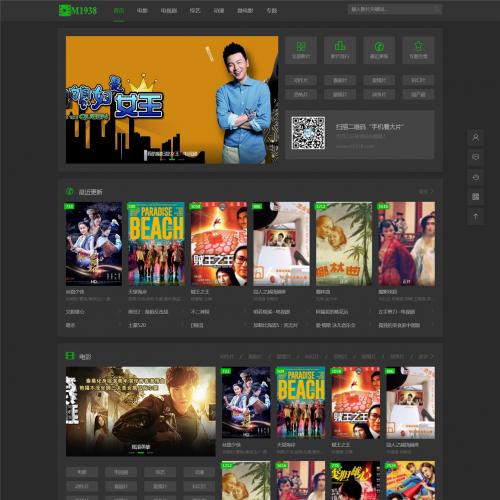Open the 喜剧片 genre button beside the banner
Image resolution: width=500 pixels, height=500 pixels.
pyautogui.click(x=340, y=80)
